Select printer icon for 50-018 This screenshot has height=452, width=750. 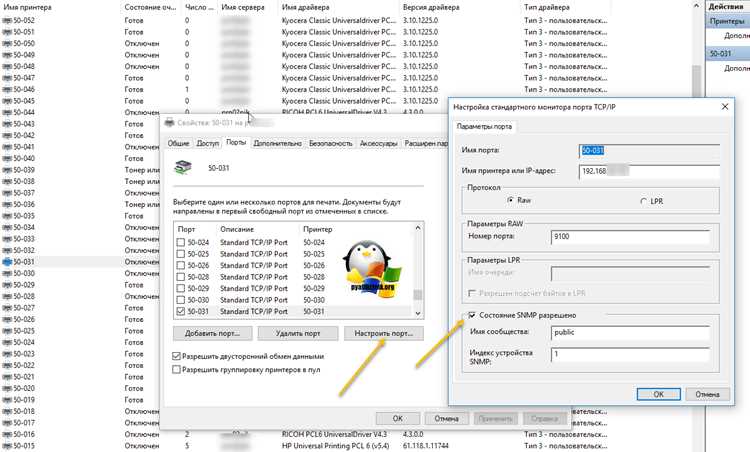[7, 411]
